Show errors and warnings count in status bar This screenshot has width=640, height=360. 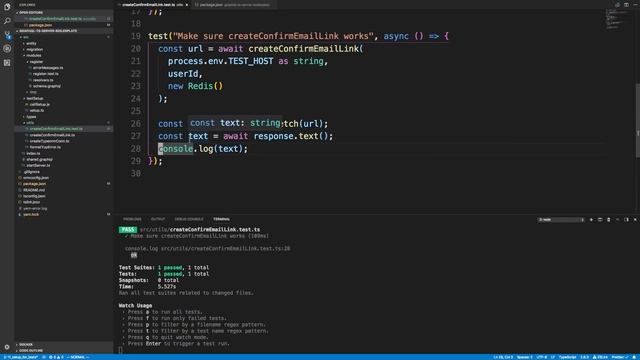tap(56, 357)
